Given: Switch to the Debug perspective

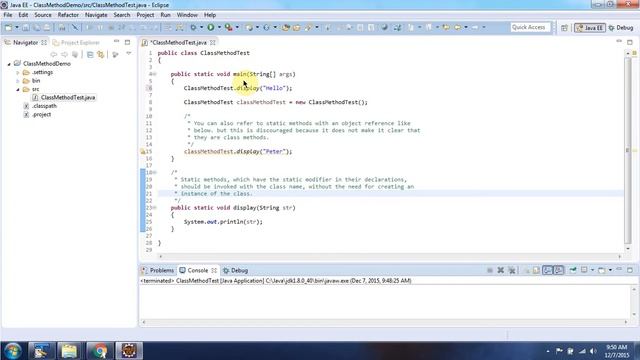Looking at the screenshot, I should [x=621, y=28].
